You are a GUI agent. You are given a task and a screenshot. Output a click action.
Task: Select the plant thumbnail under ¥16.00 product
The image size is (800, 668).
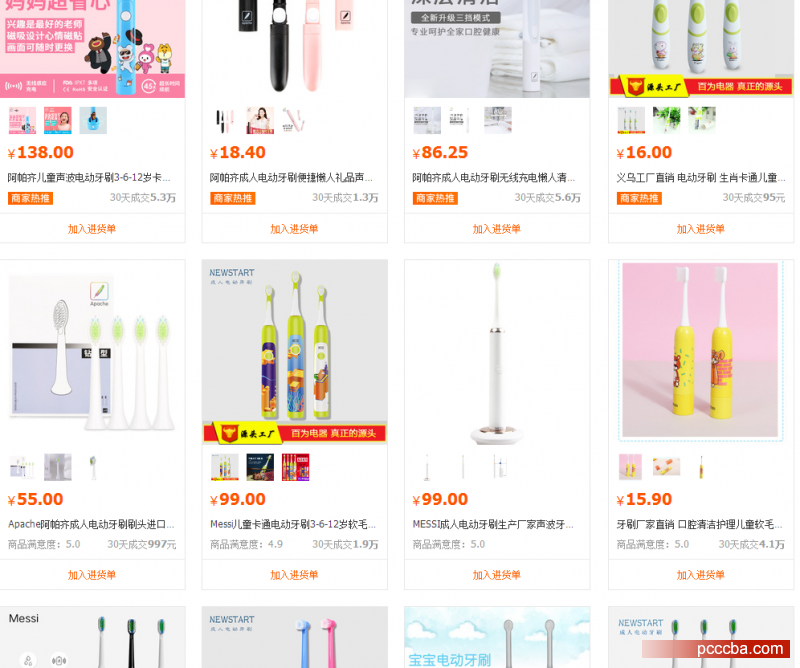667,120
